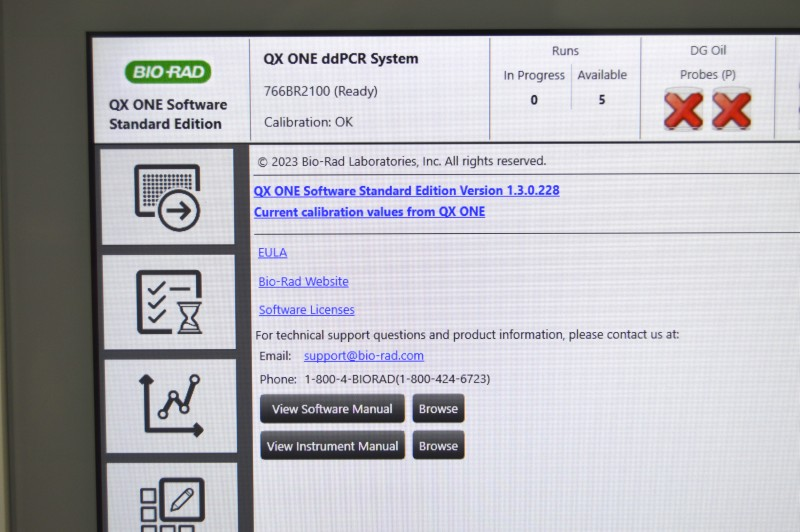Click the support@bio-rad.com email link

364,356
